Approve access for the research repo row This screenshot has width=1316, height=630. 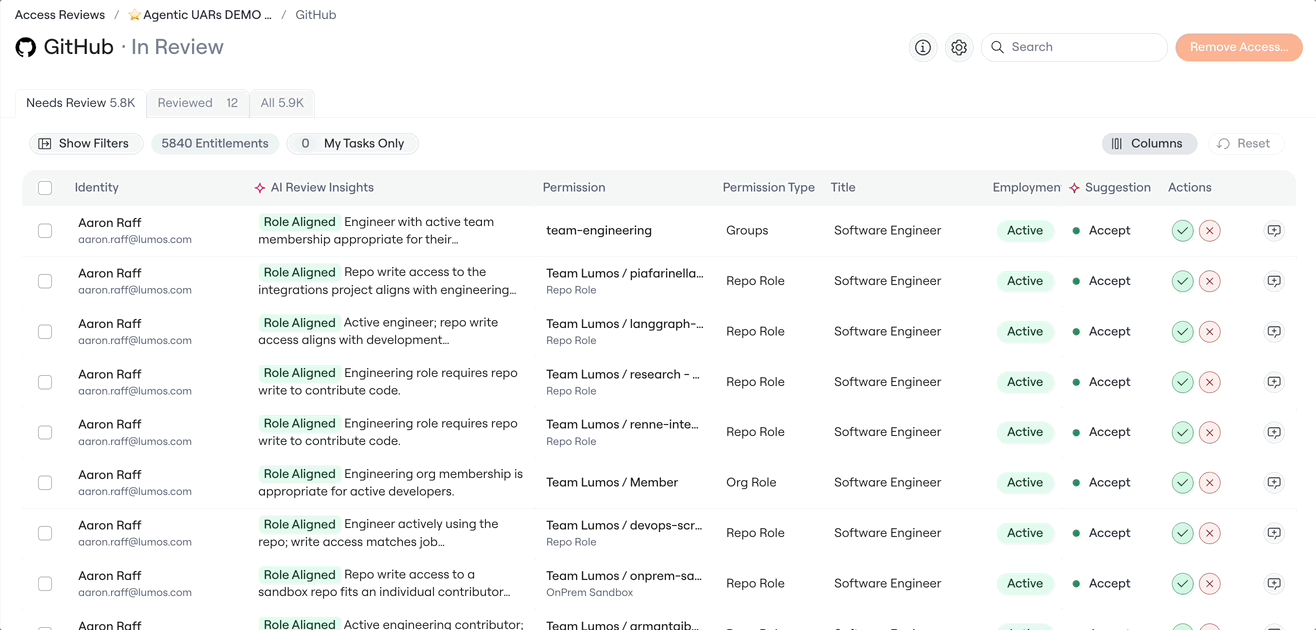coord(1183,382)
